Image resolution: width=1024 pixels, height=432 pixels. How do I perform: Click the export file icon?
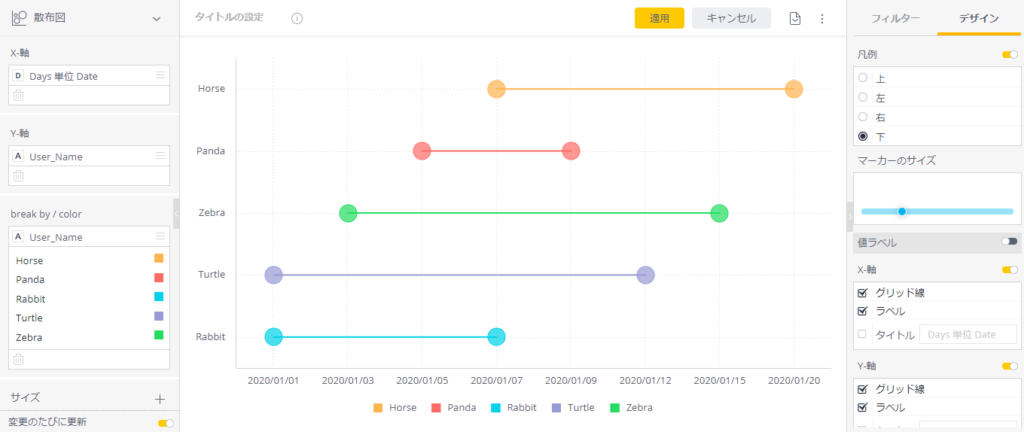point(795,18)
